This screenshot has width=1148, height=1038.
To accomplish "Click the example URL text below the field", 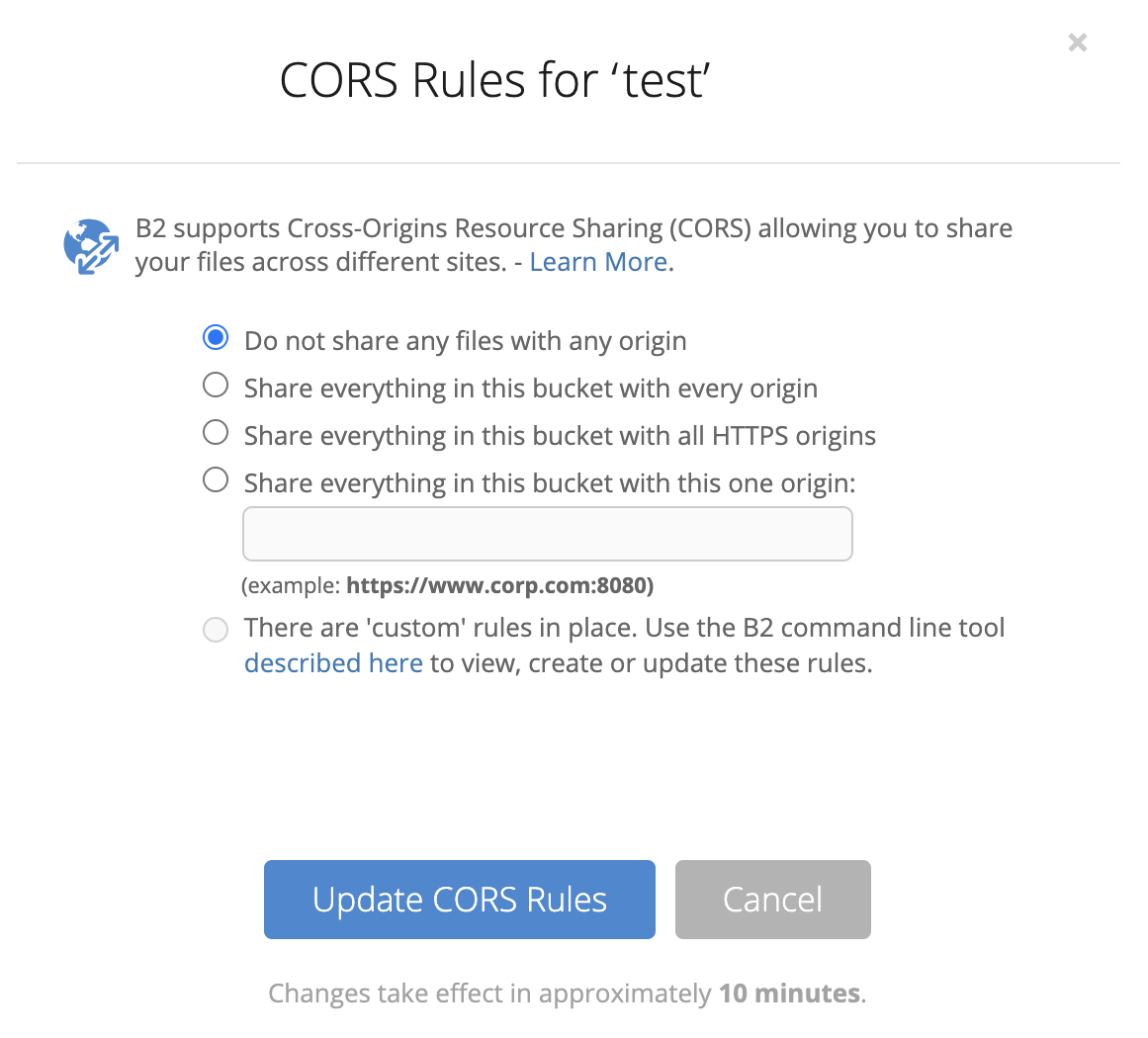I will 447,585.
